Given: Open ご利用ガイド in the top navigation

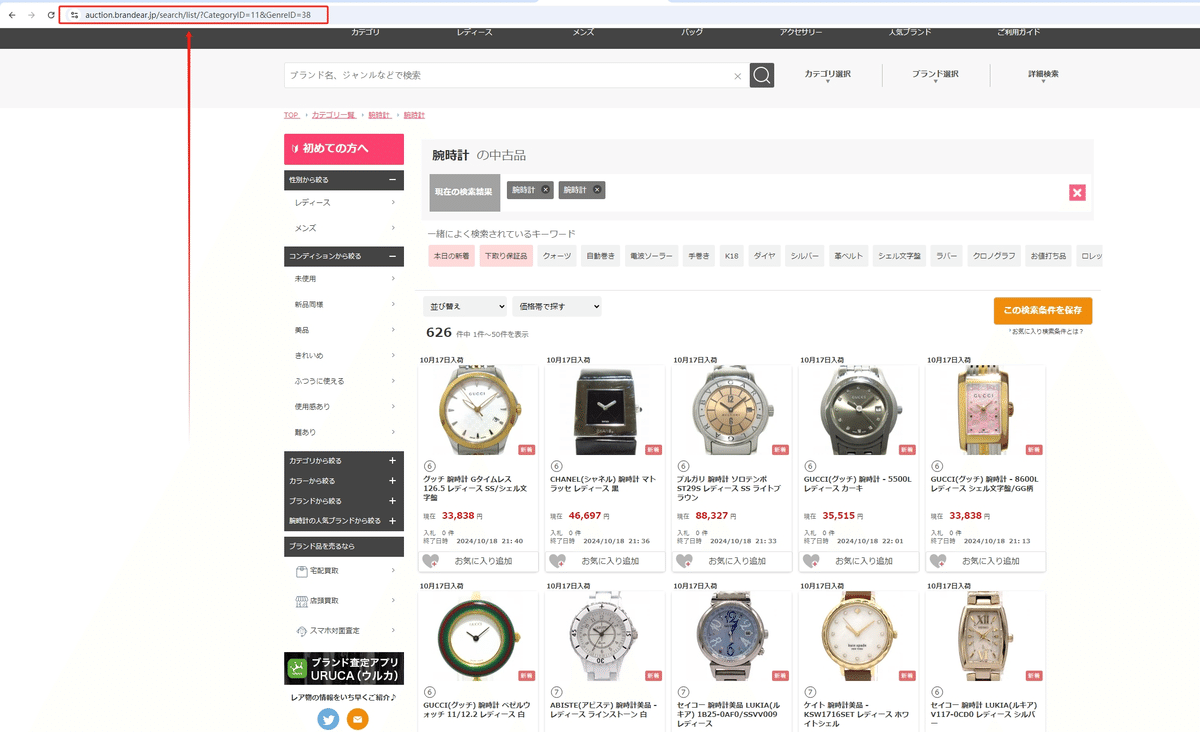Looking at the screenshot, I should [1018, 33].
